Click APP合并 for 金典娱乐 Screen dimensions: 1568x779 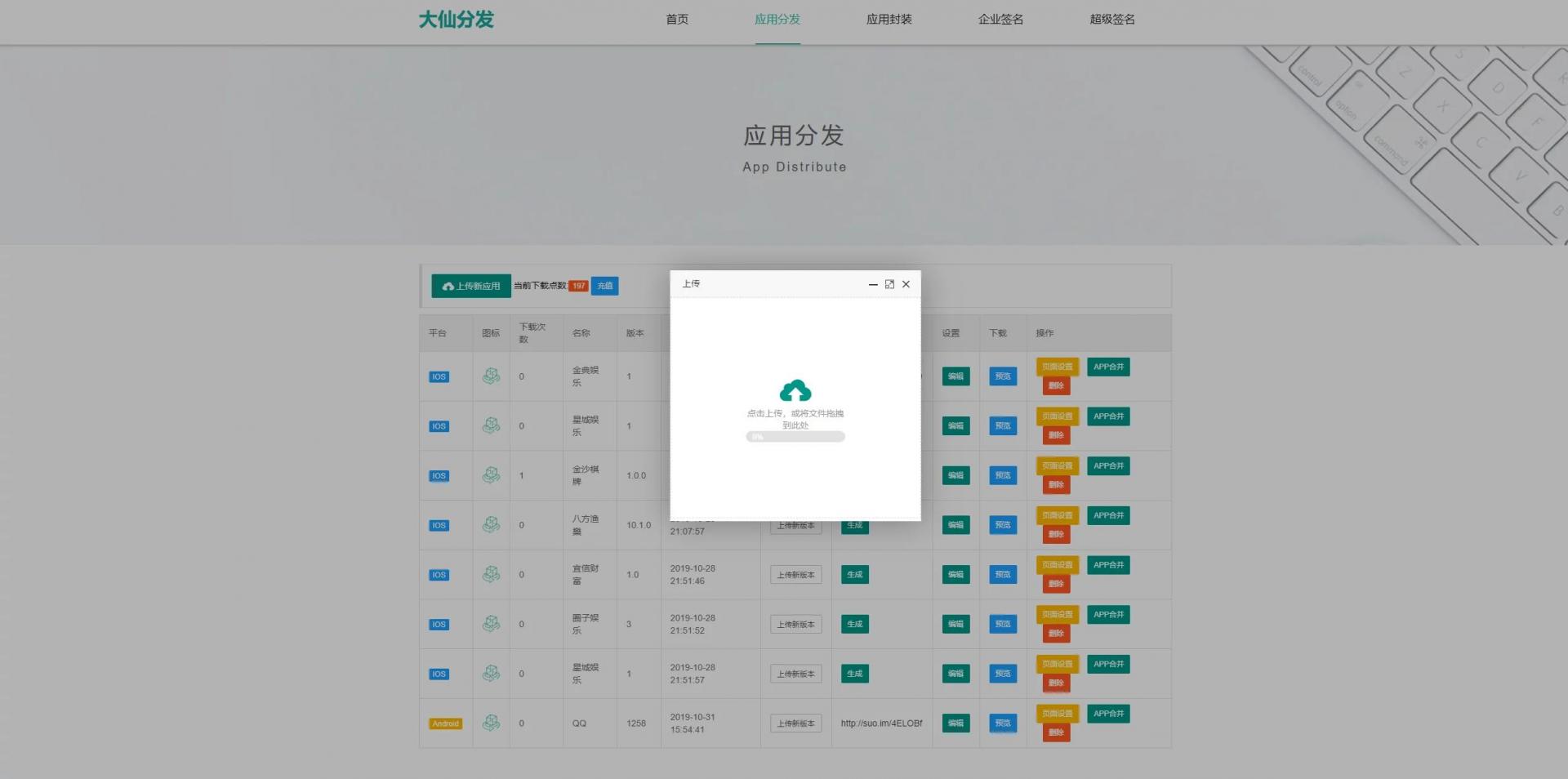pos(1108,367)
